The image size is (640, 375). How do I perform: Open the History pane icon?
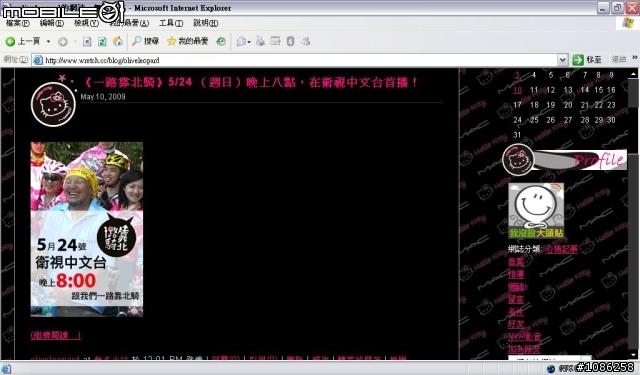click(x=221, y=41)
